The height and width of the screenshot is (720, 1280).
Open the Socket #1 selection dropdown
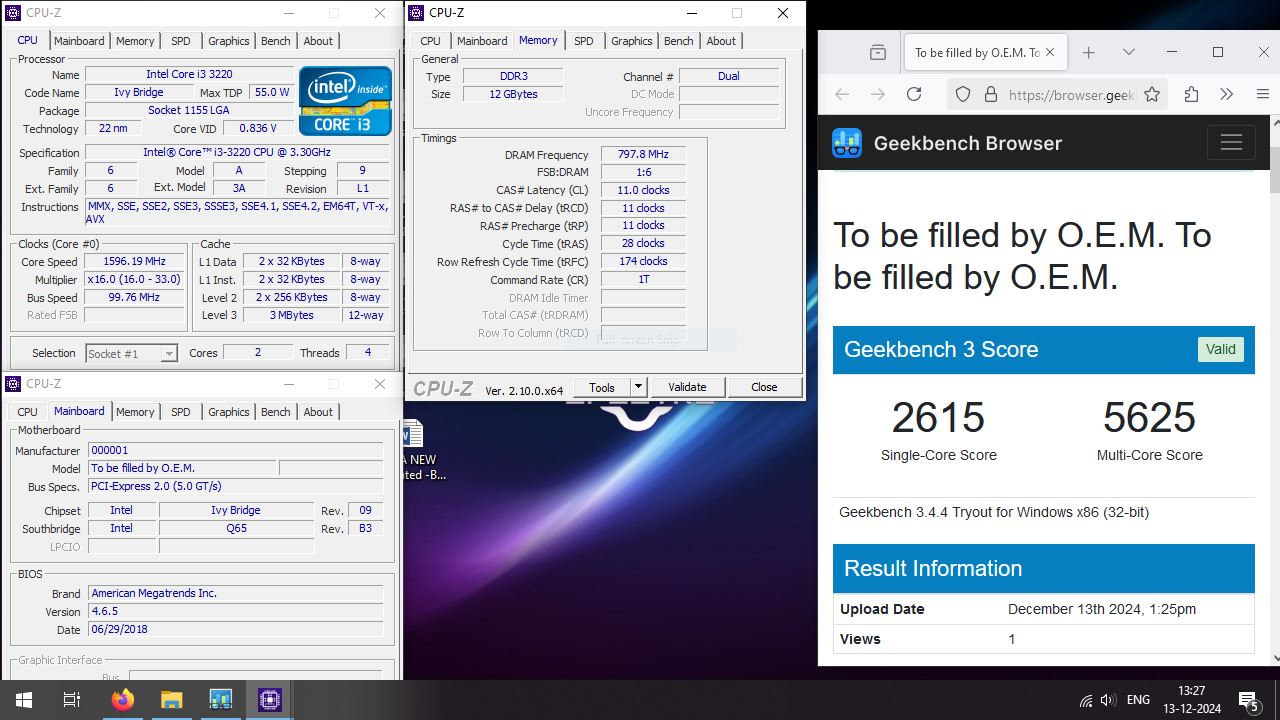[x=169, y=354]
